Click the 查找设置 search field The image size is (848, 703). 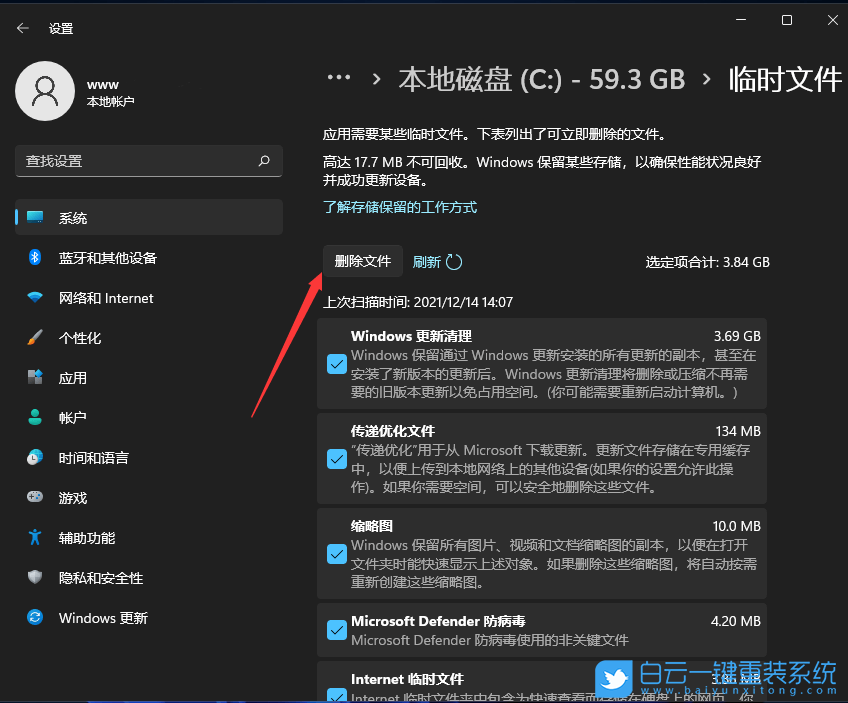tap(148, 161)
